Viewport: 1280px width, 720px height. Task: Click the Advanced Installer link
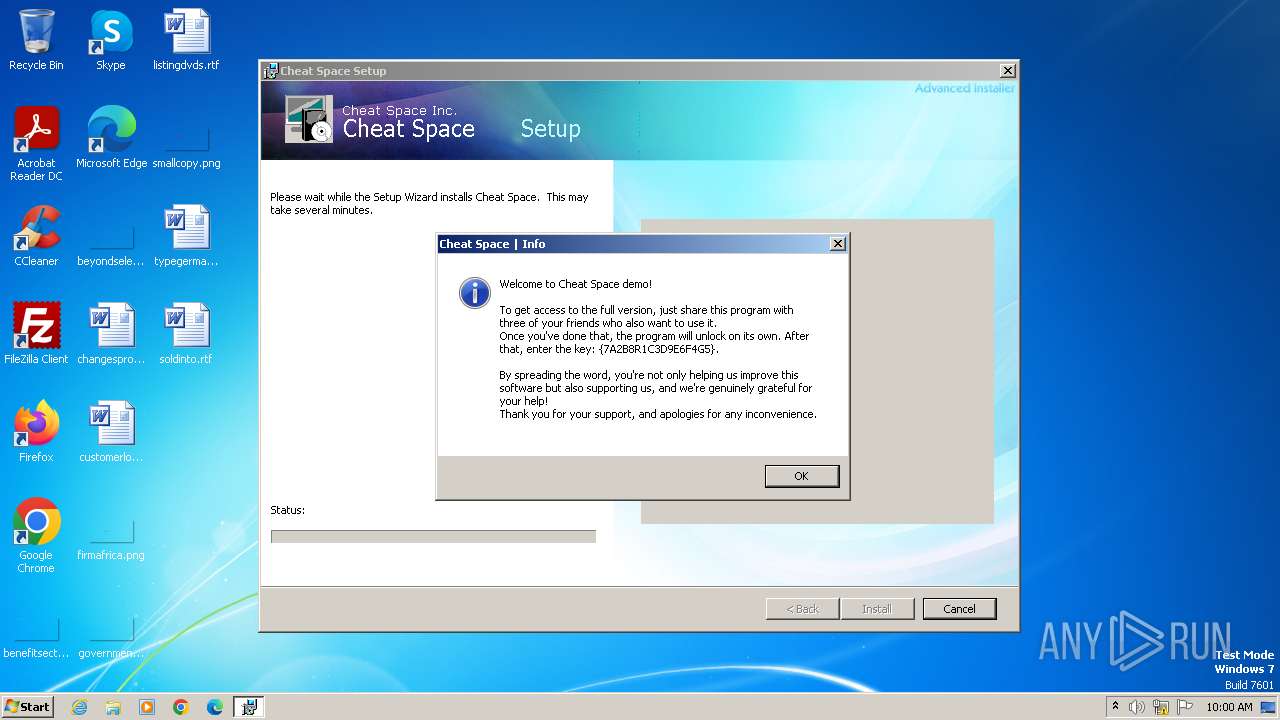tap(965, 88)
